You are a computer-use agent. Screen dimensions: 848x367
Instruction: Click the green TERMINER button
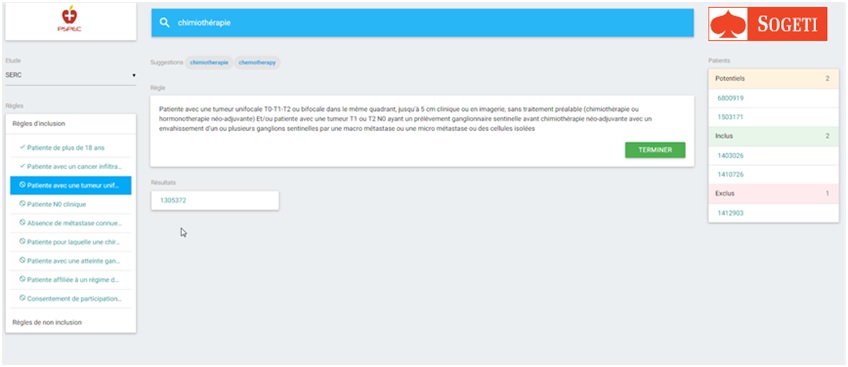(x=655, y=150)
